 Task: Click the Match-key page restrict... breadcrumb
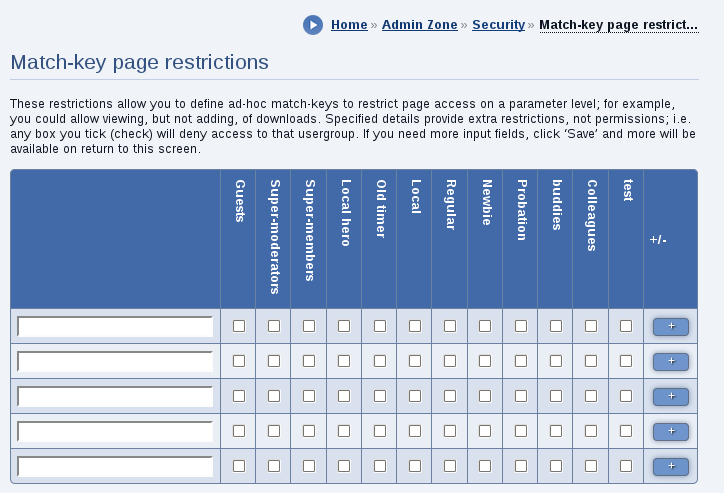pyautogui.click(x=619, y=25)
